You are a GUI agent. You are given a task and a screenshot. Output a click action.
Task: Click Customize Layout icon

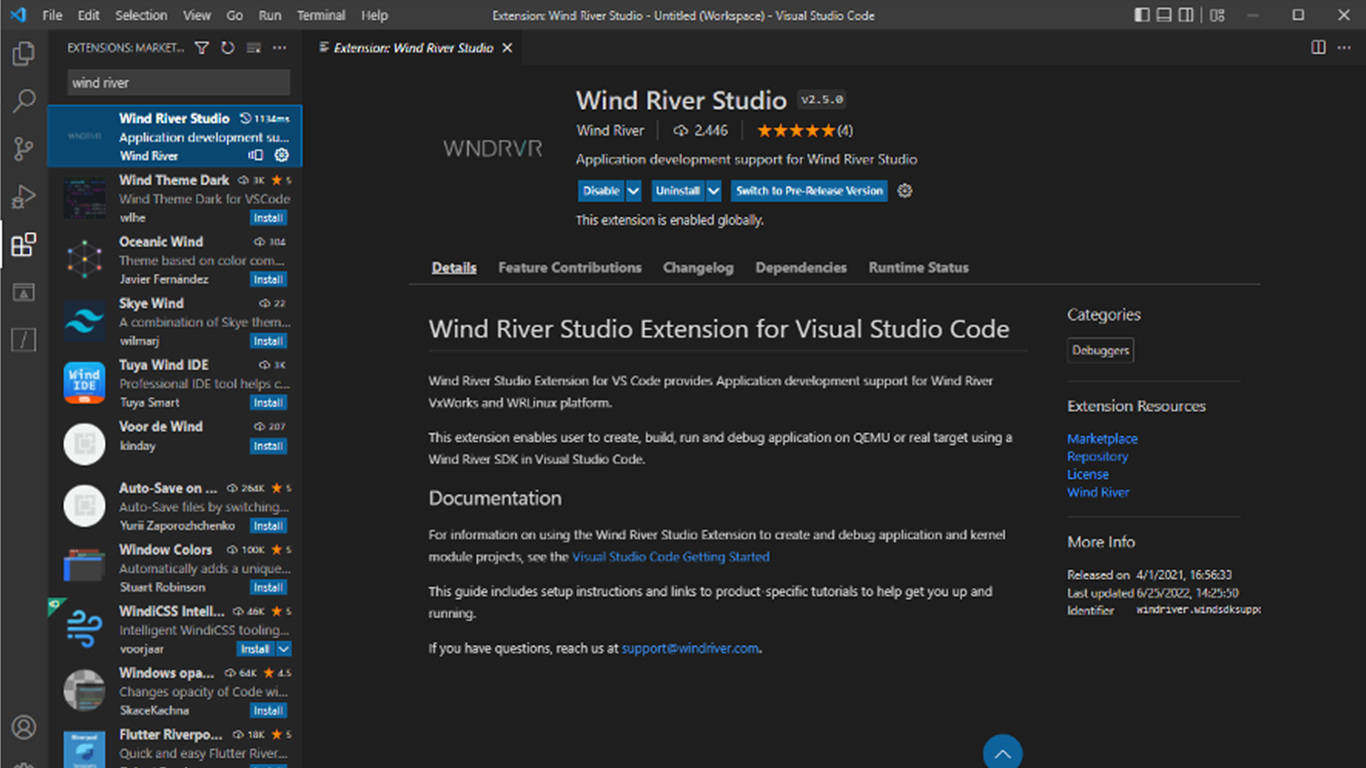coord(1217,15)
